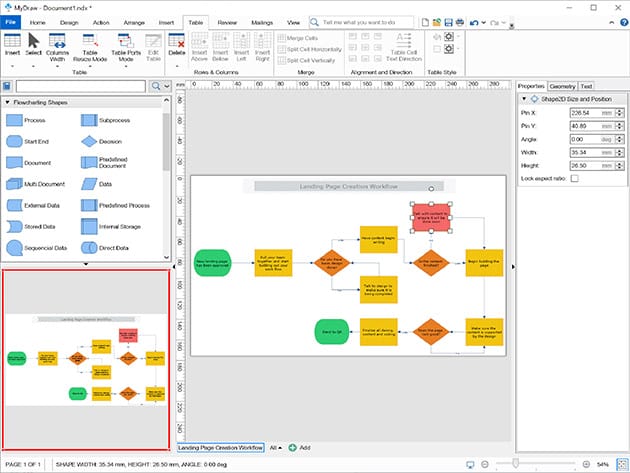Select the Landing Page Creation Workflow page tab
Screen dimensions: 630x473
click(x=221, y=447)
